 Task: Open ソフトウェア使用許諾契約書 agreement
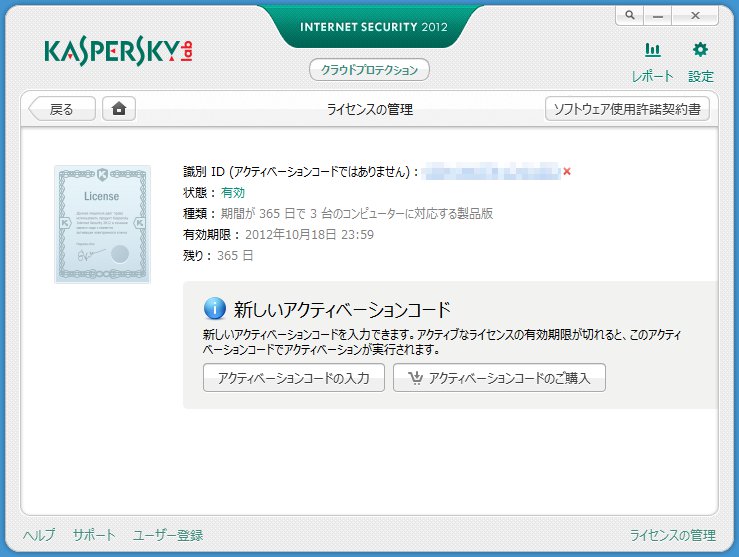coord(627,109)
